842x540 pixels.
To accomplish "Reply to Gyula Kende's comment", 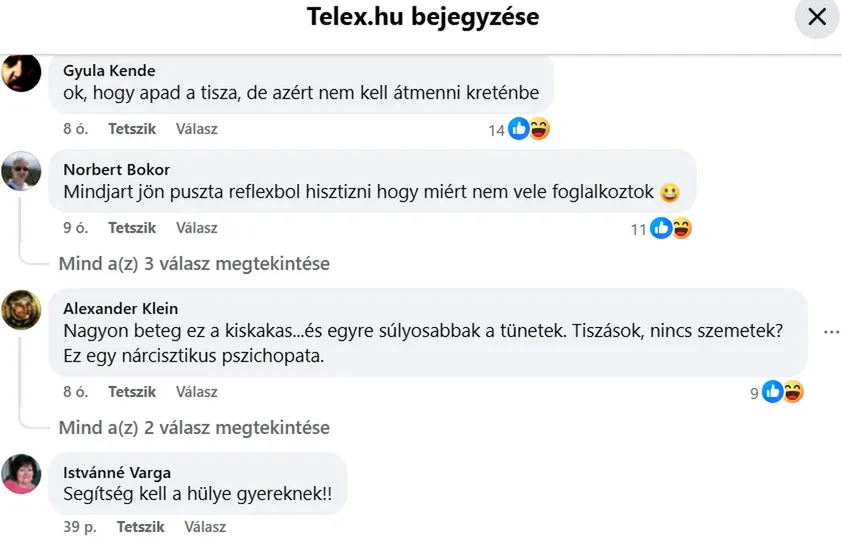I will [196, 129].
